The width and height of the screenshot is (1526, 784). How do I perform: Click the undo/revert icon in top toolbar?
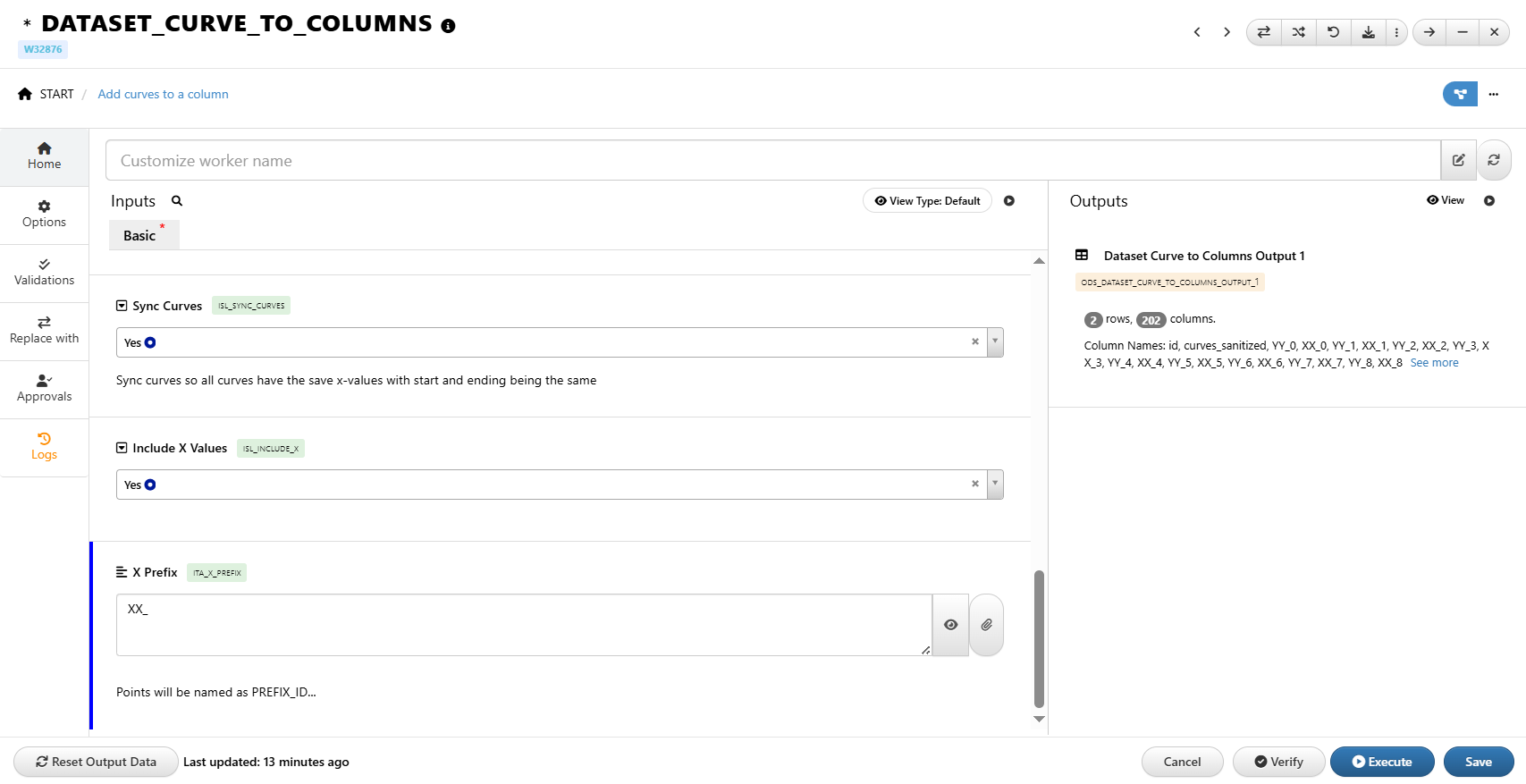(1333, 32)
